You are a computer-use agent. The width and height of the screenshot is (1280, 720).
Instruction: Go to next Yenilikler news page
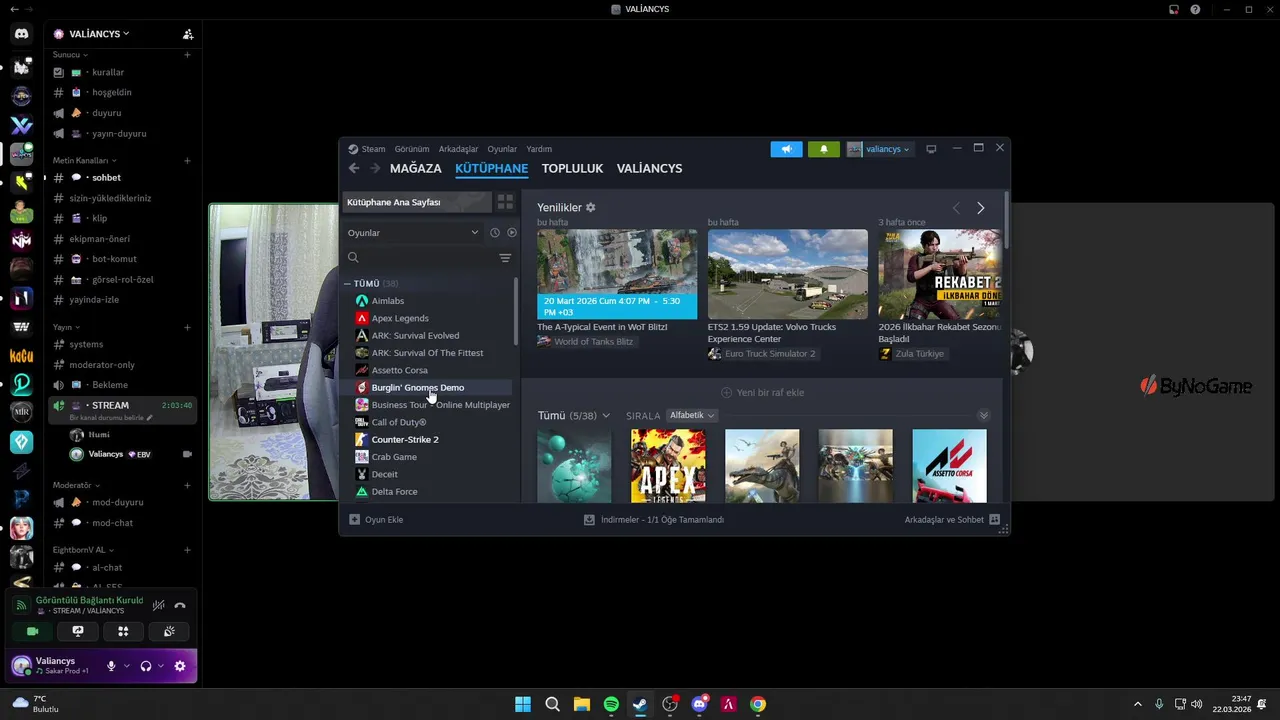[980, 208]
